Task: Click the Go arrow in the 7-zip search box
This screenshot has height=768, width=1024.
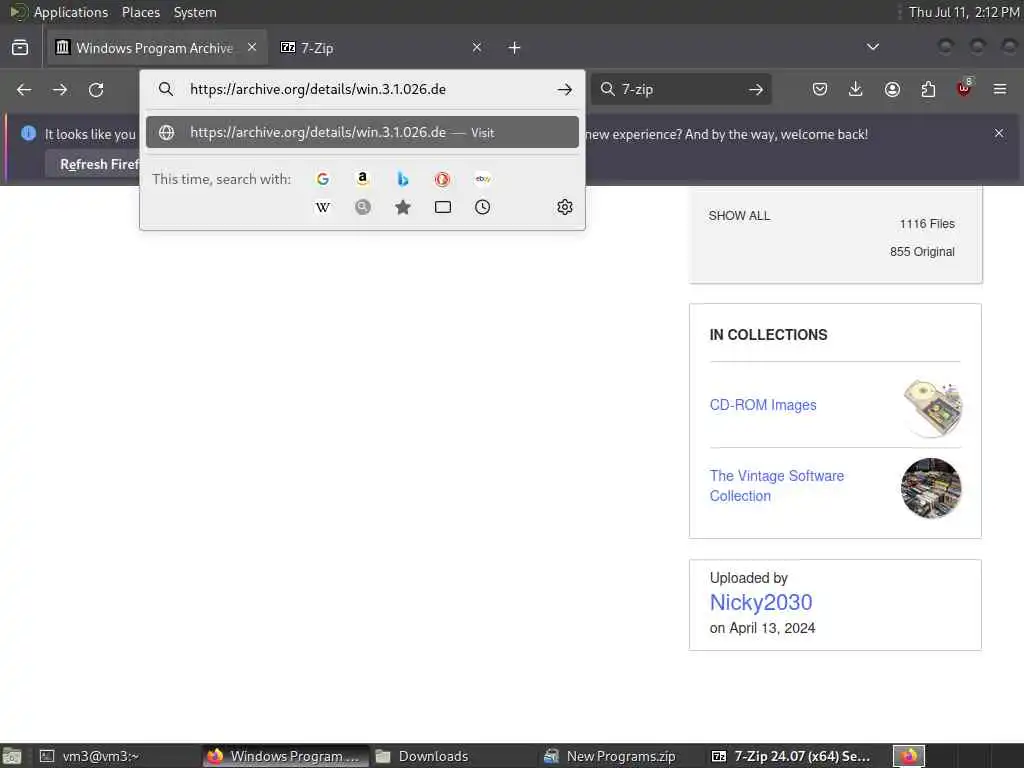Action: point(756,89)
